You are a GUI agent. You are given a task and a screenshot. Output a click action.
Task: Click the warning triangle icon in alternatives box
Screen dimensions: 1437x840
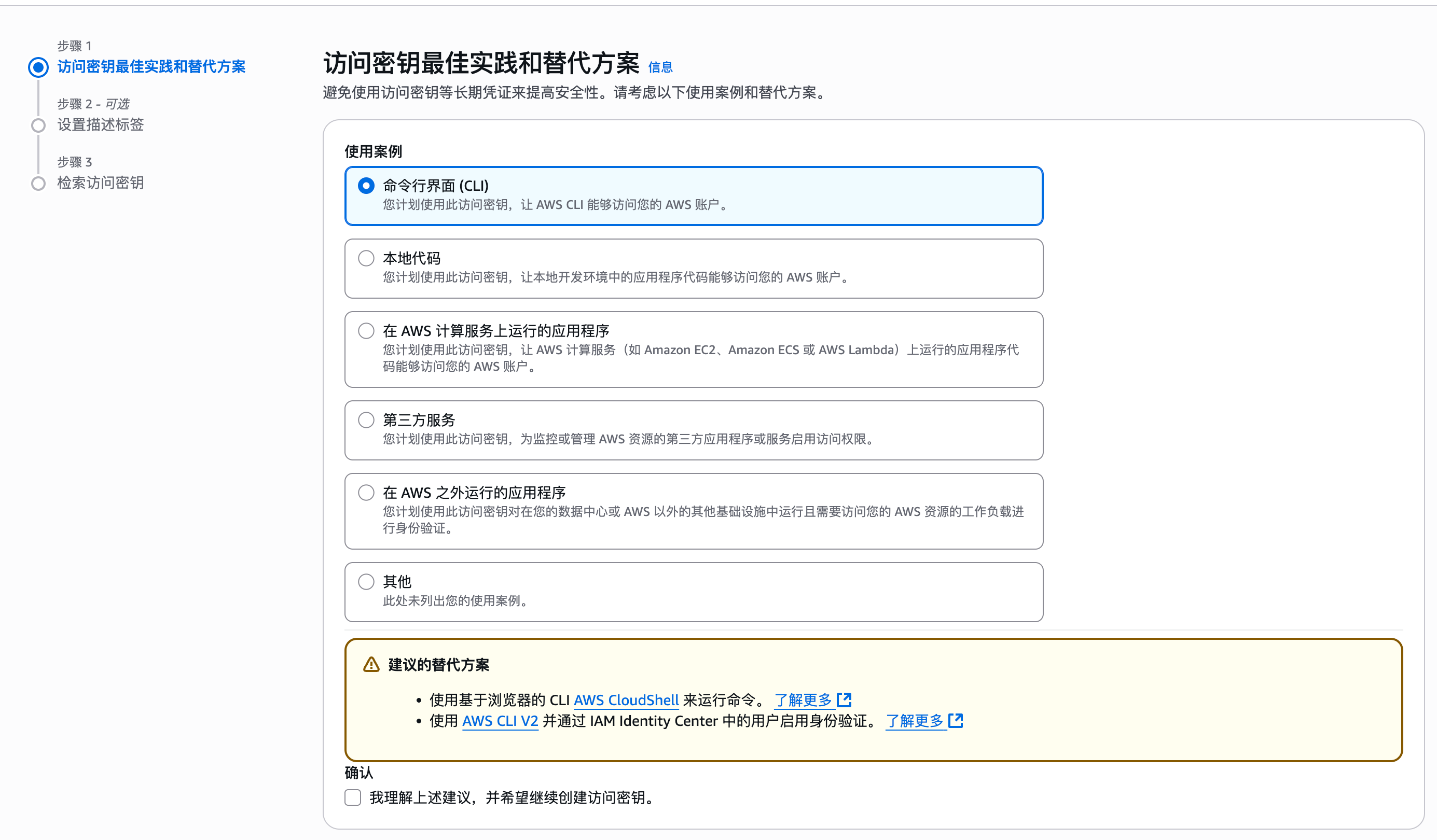(371, 664)
